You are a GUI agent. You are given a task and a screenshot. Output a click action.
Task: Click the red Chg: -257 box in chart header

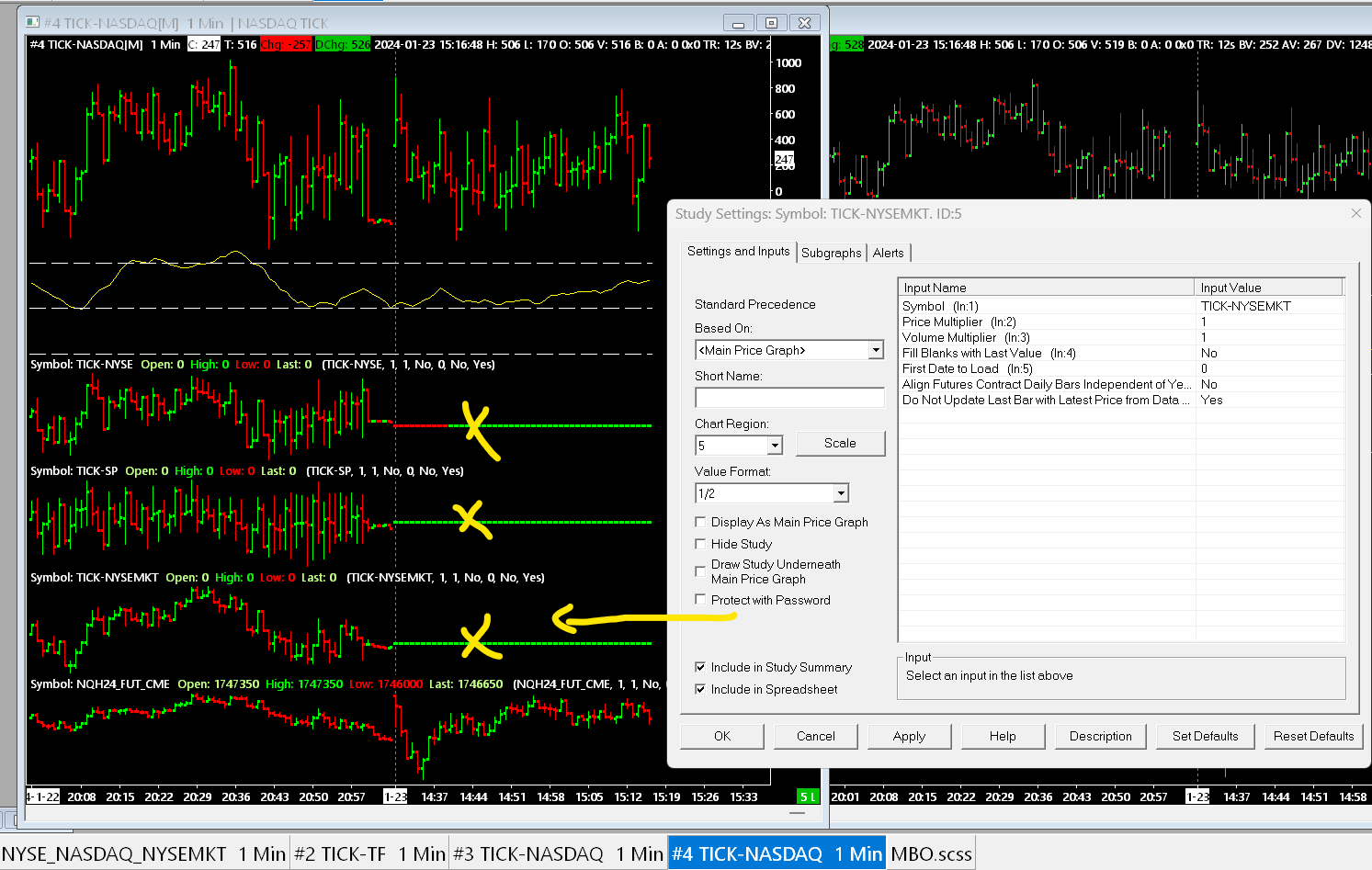coord(286,44)
